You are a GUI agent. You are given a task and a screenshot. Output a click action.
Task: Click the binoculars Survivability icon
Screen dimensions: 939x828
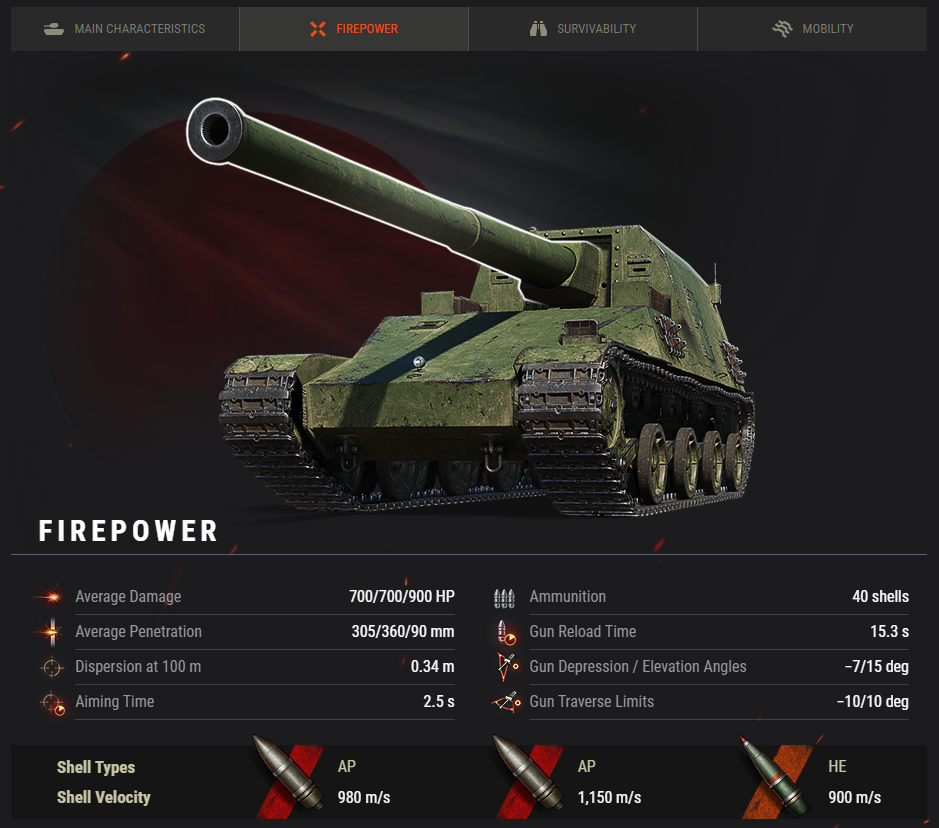(538, 29)
